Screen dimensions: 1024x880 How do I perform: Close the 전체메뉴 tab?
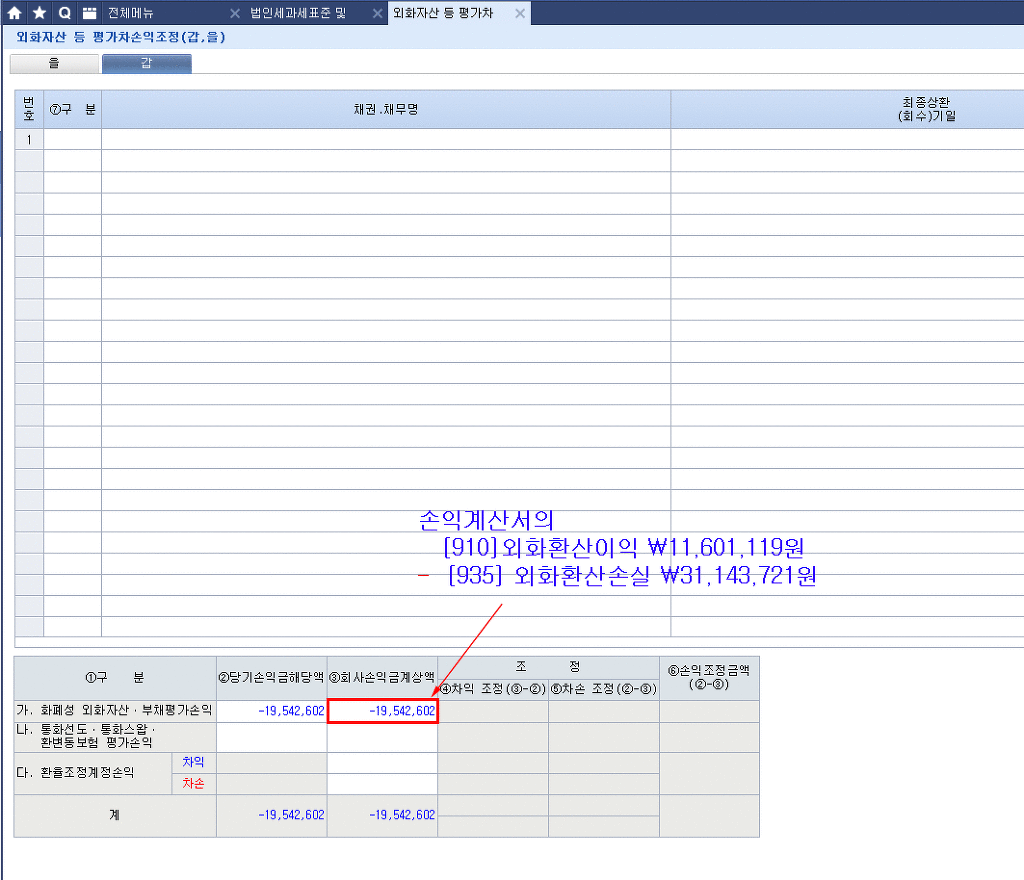(x=235, y=13)
